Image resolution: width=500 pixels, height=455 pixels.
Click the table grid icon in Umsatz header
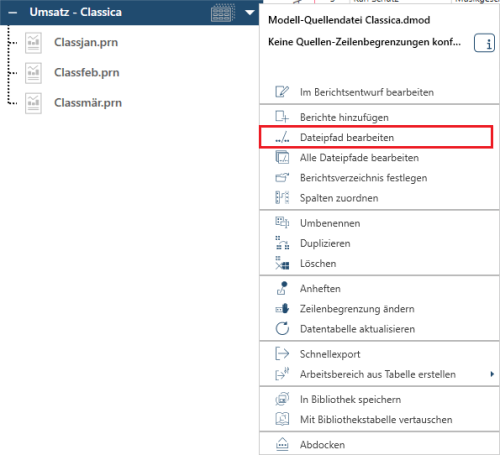pos(222,13)
